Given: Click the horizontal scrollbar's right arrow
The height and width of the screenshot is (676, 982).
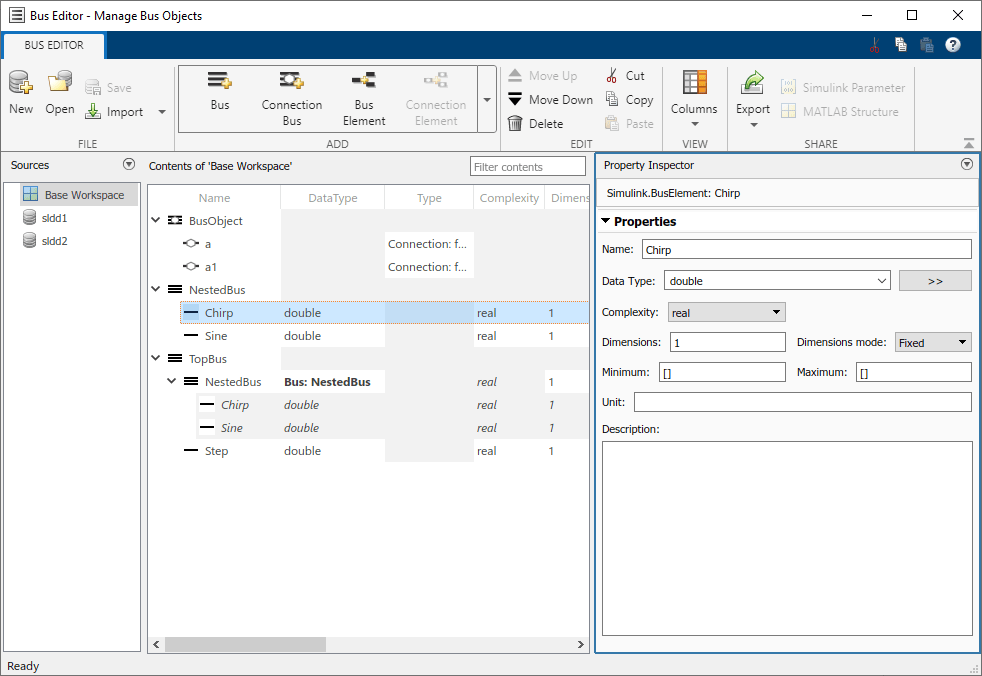Looking at the screenshot, I should 581,644.
